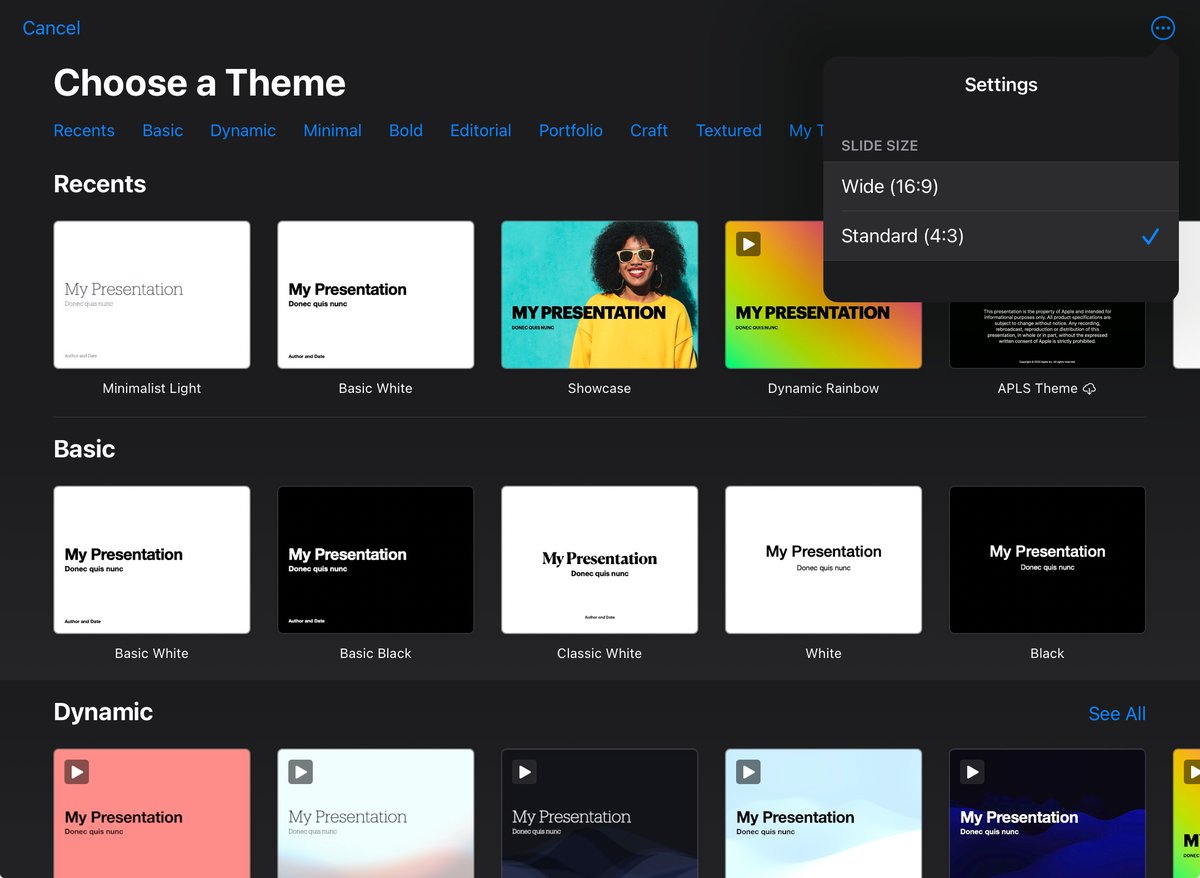The width and height of the screenshot is (1200, 878).
Task: Choose the Black theme thumbnail
Action: point(1047,560)
